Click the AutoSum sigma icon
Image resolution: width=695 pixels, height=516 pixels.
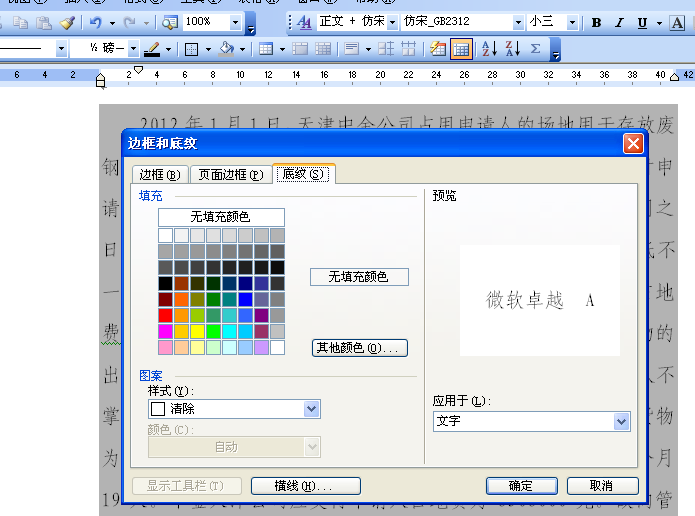[x=535, y=49]
